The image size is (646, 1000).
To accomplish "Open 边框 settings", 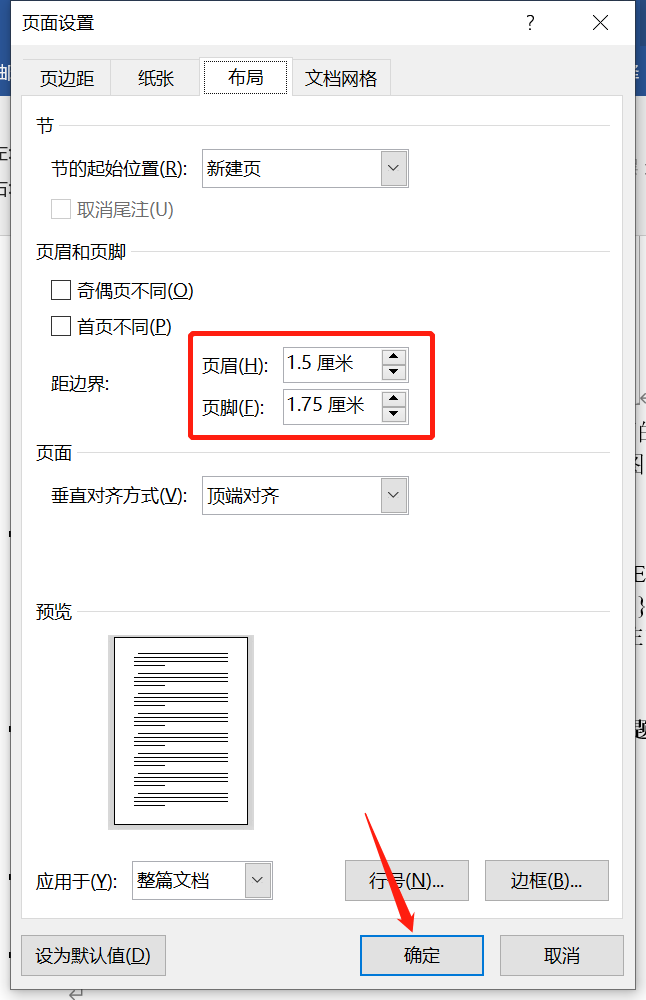I will pos(546,880).
